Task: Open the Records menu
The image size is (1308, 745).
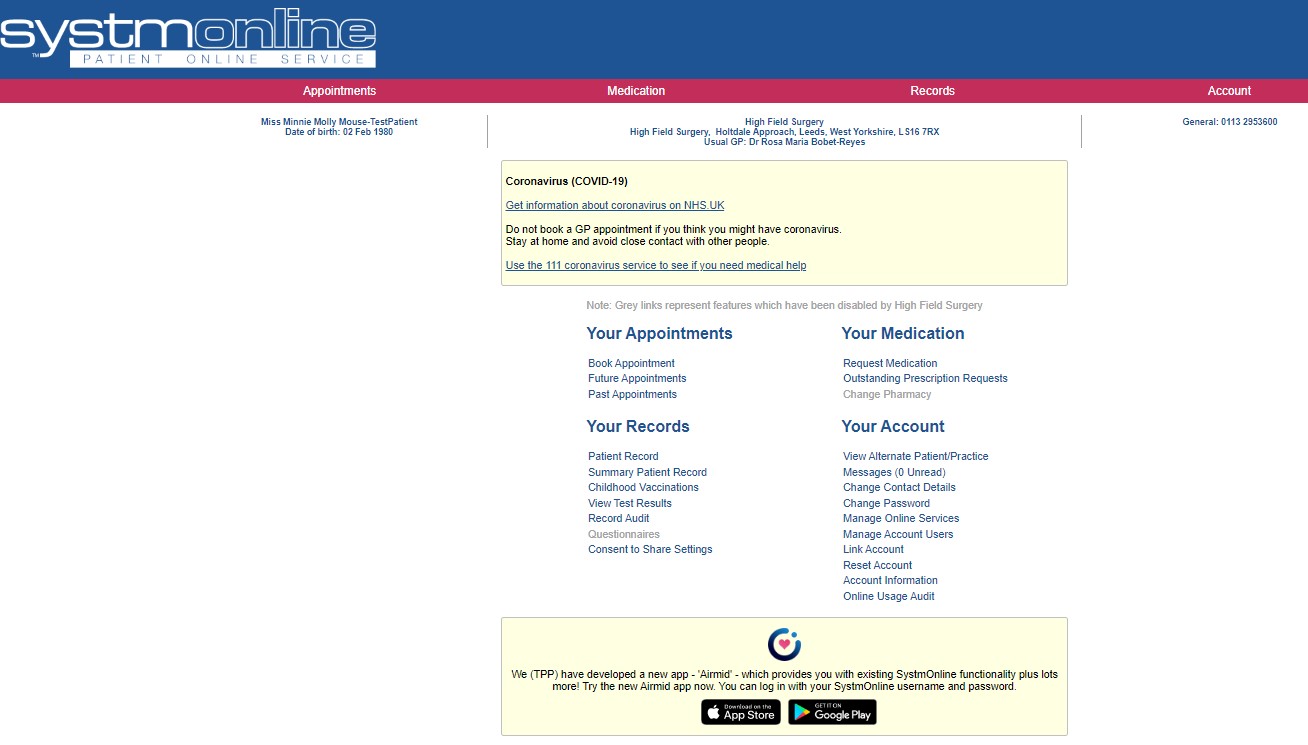Action: 931,90
